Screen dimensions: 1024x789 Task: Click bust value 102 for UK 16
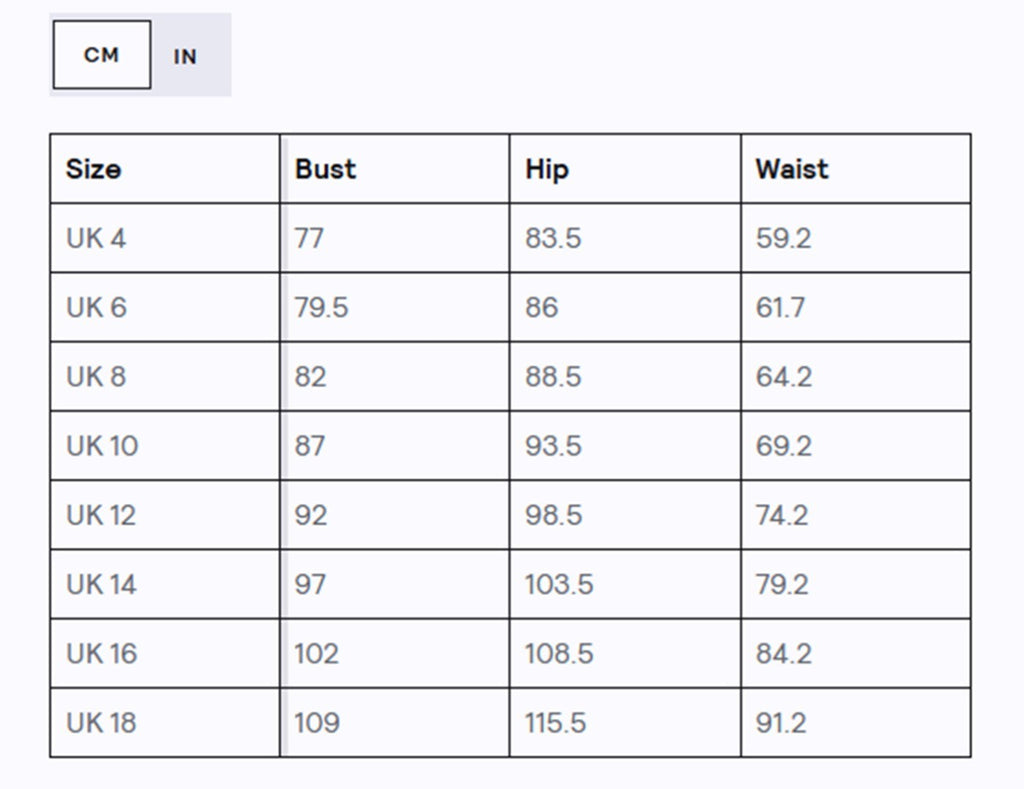point(316,653)
